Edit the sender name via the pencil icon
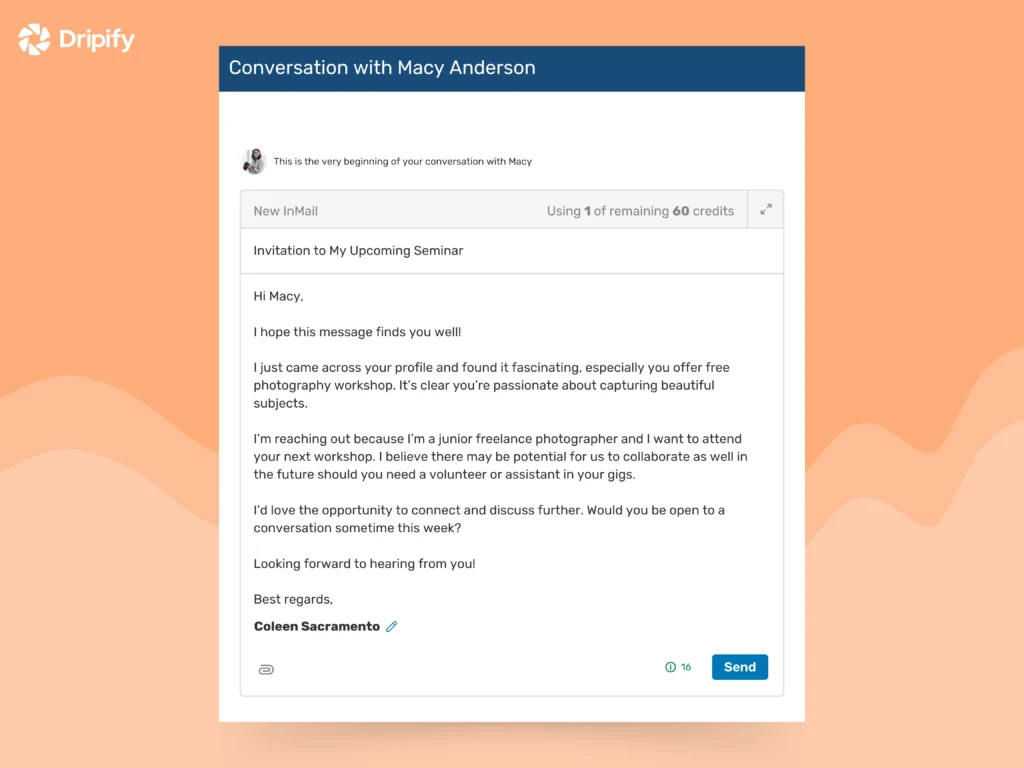 (x=391, y=626)
